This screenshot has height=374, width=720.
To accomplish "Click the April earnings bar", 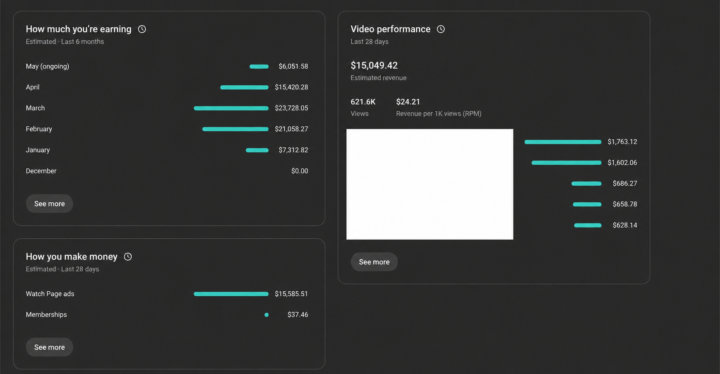I will (244, 87).
